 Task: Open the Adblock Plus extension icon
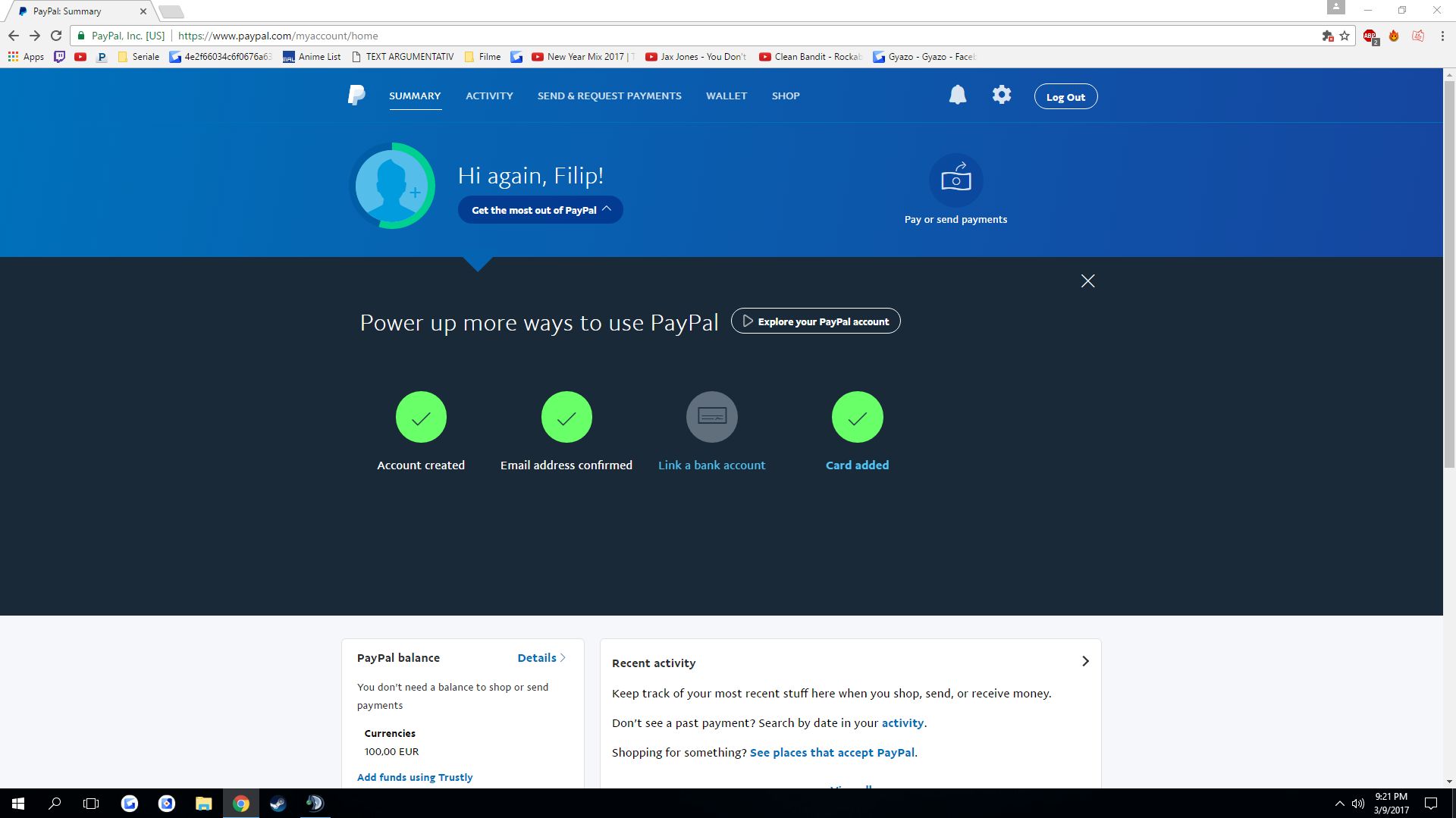1370,36
